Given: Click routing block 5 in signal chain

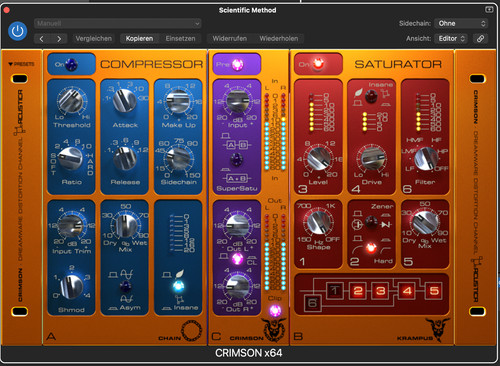Looking at the screenshot, I should point(434,291).
